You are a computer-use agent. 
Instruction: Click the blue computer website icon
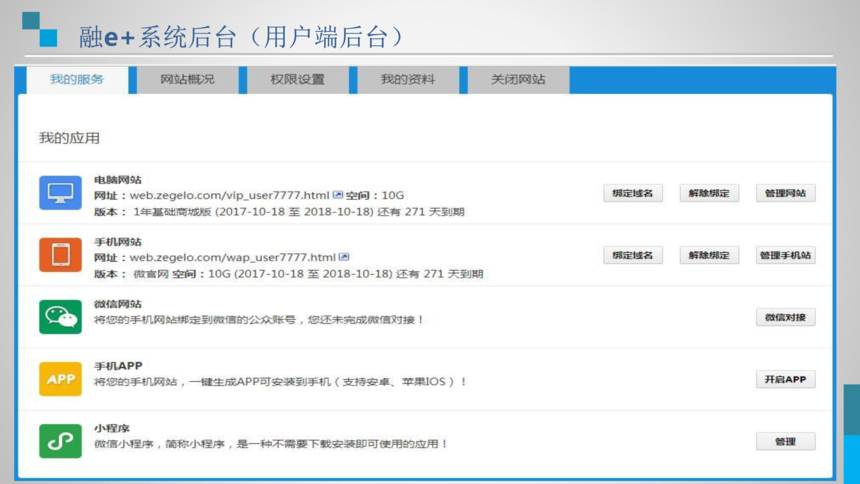pyautogui.click(x=60, y=193)
